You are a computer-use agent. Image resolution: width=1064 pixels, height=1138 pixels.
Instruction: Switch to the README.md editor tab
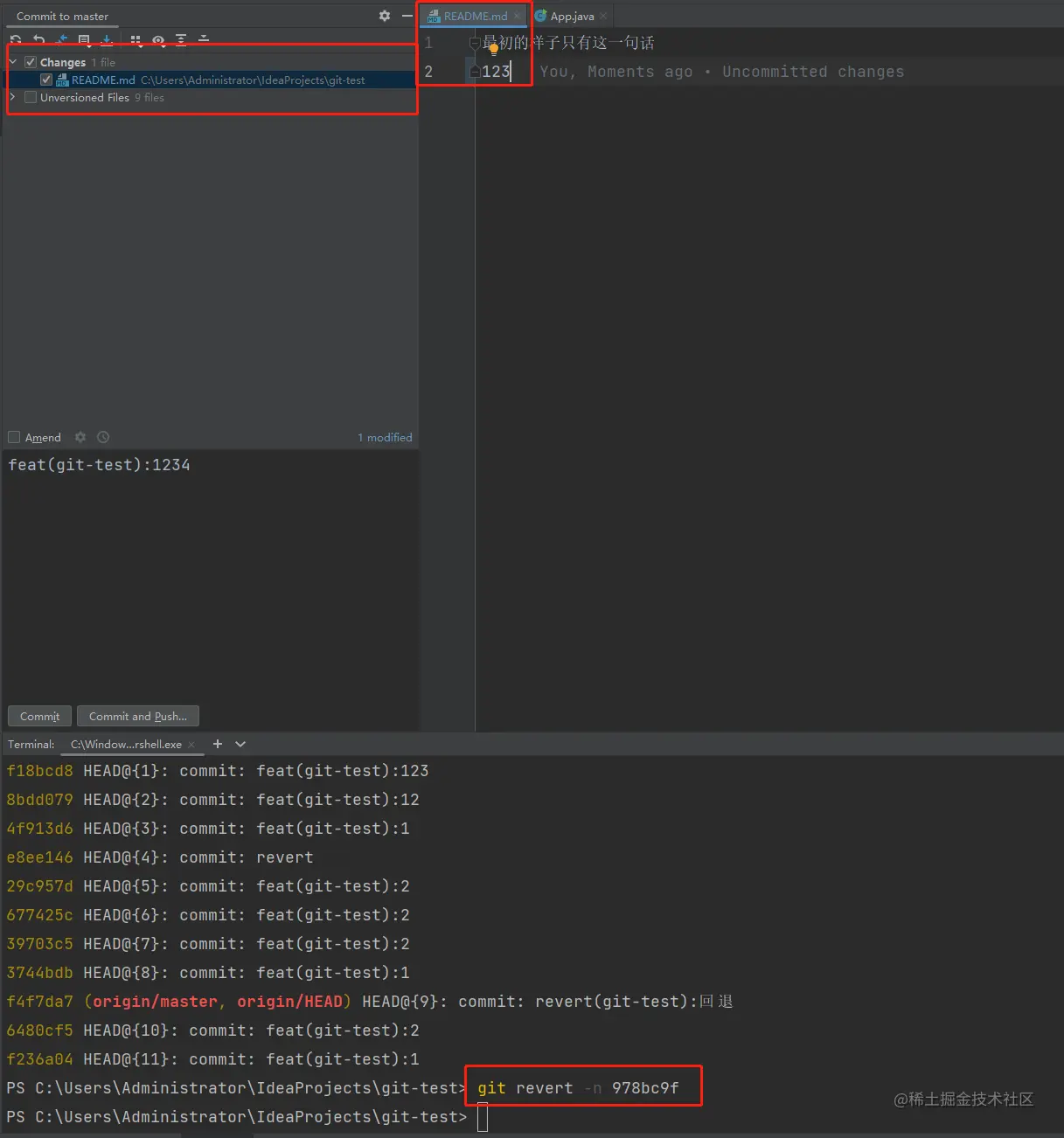473,16
